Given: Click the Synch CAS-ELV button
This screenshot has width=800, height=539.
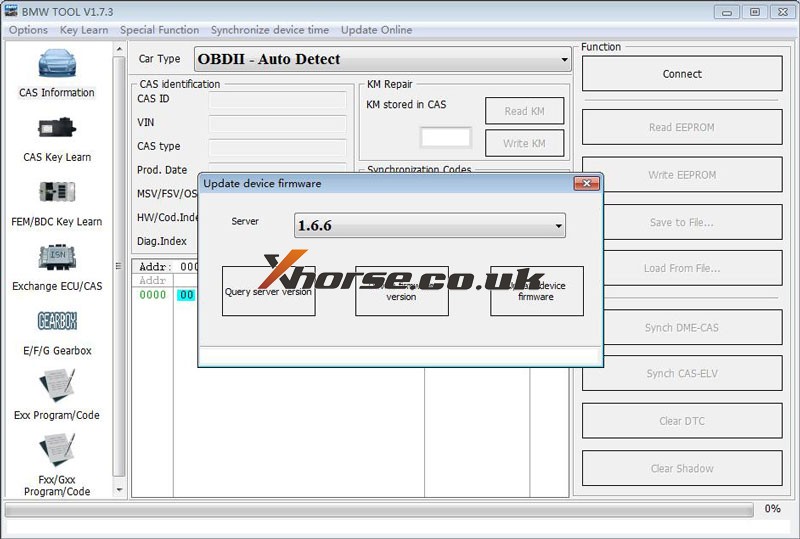Looking at the screenshot, I should [x=682, y=373].
